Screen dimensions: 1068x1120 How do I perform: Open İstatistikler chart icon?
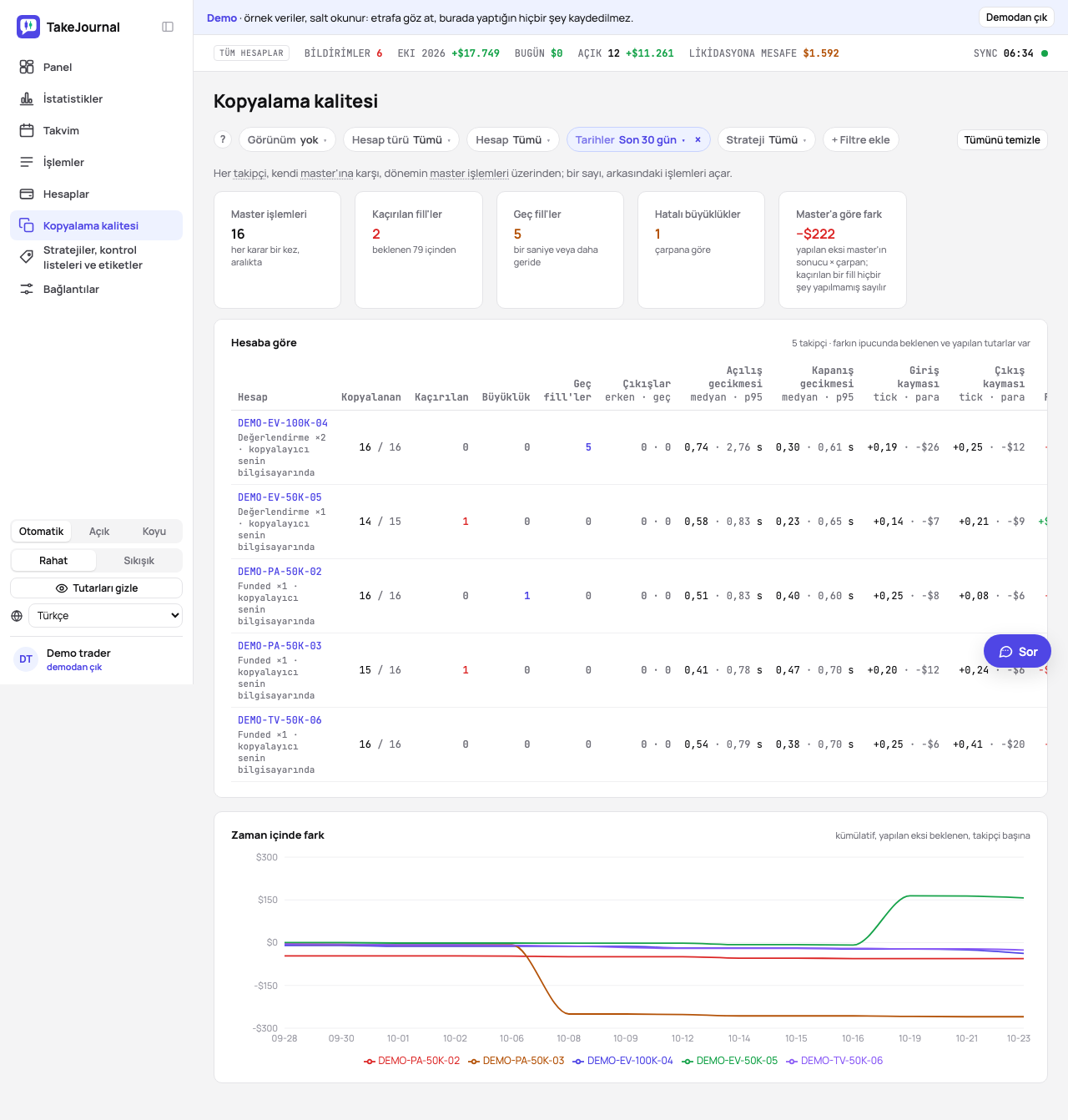tap(27, 98)
